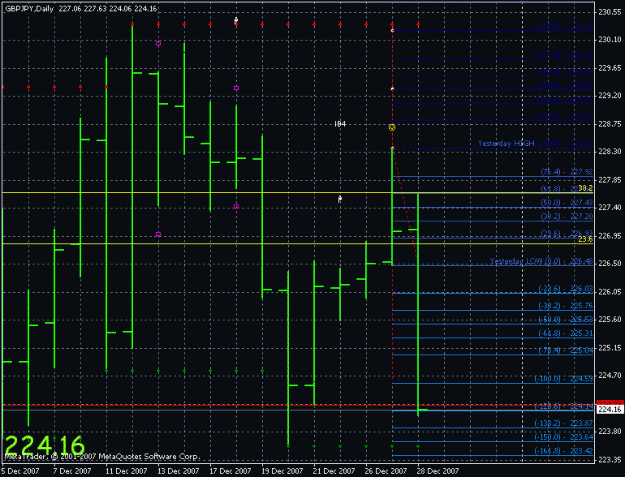625x477 pixels.
Task: Click the GBPJPY,Daily chart title text
Action: pyautogui.click(x=29, y=9)
